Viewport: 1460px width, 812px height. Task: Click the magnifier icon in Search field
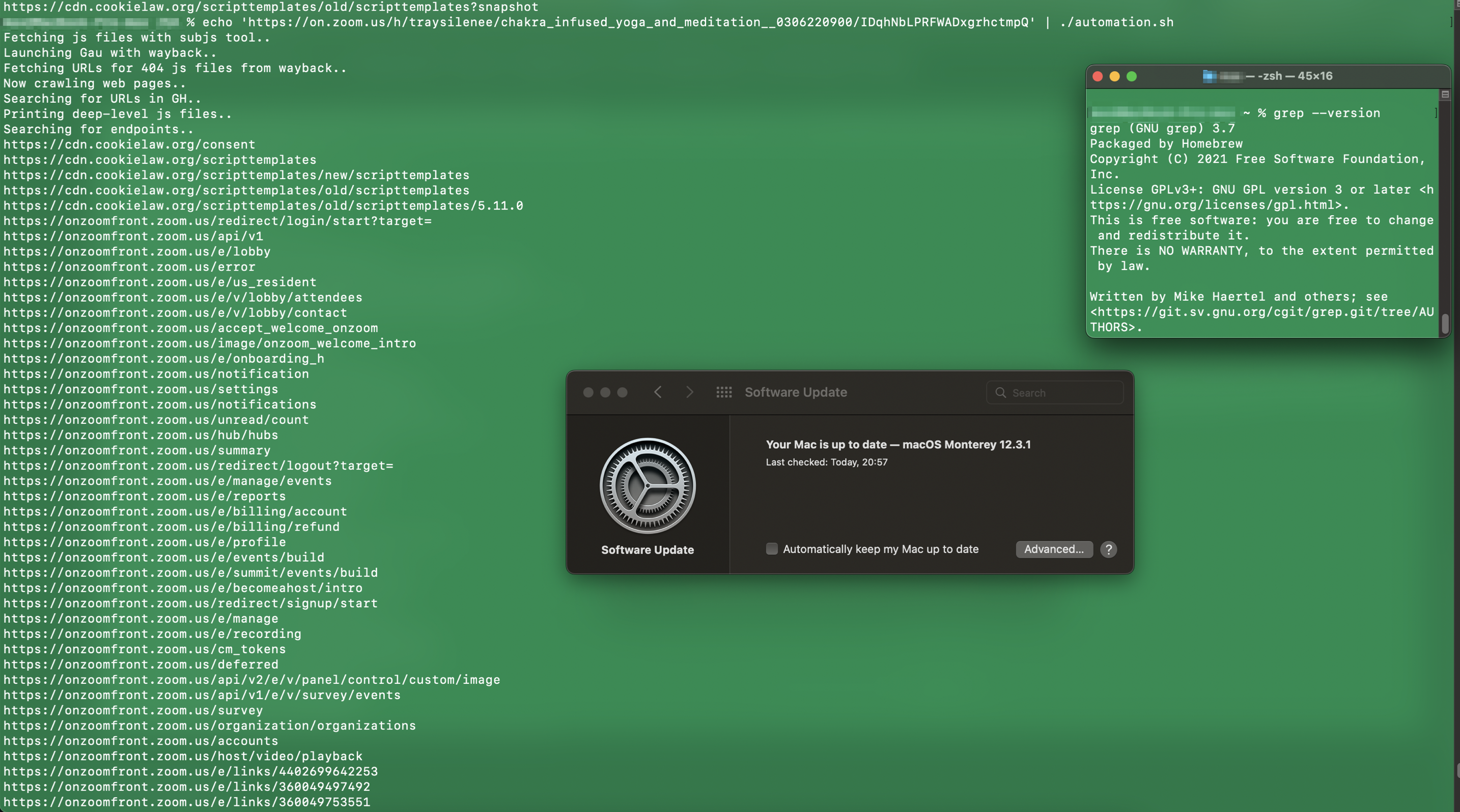(x=1000, y=392)
